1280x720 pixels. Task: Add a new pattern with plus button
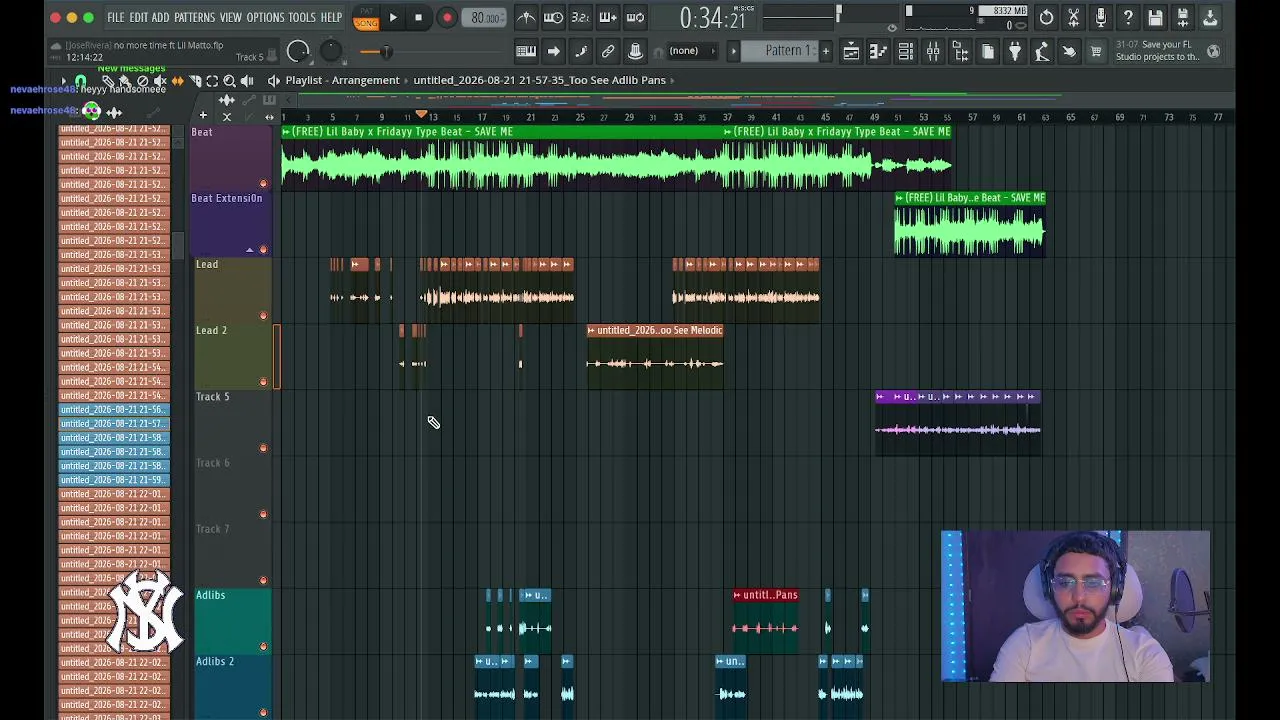825,51
